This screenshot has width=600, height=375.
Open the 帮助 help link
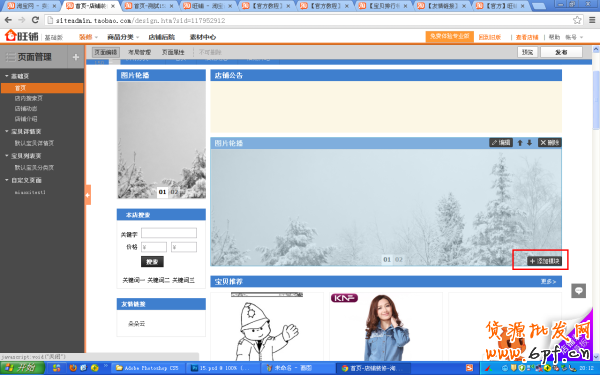(x=554, y=37)
